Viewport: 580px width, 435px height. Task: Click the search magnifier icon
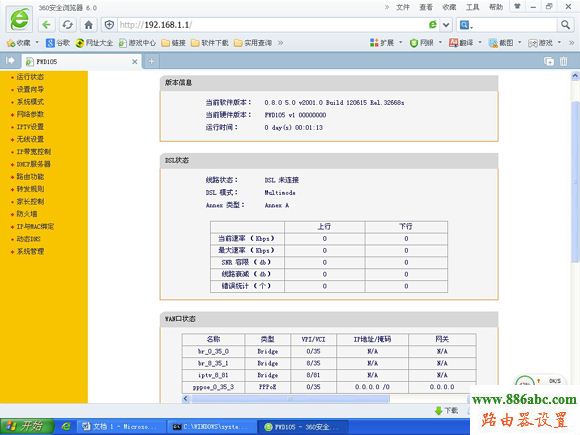pos(565,25)
